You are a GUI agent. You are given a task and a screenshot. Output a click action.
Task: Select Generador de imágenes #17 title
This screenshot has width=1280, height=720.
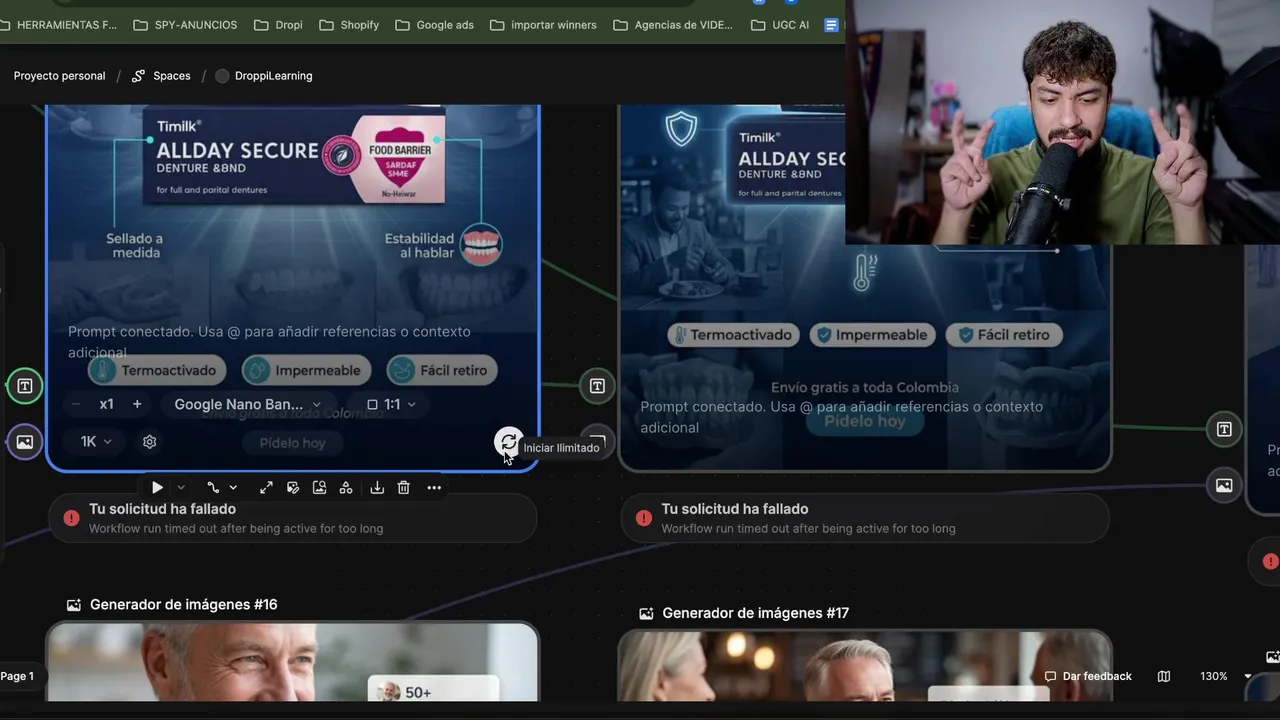[756, 613]
